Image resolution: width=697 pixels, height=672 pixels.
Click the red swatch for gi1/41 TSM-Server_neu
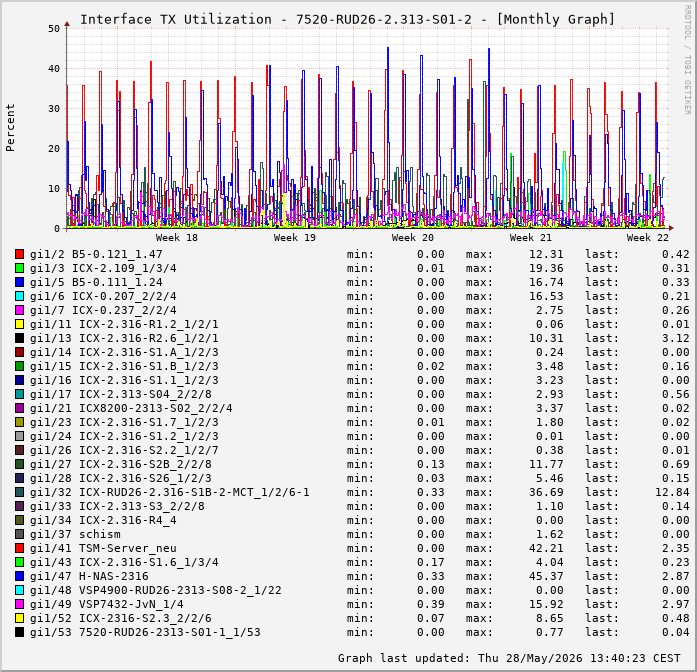(19, 548)
